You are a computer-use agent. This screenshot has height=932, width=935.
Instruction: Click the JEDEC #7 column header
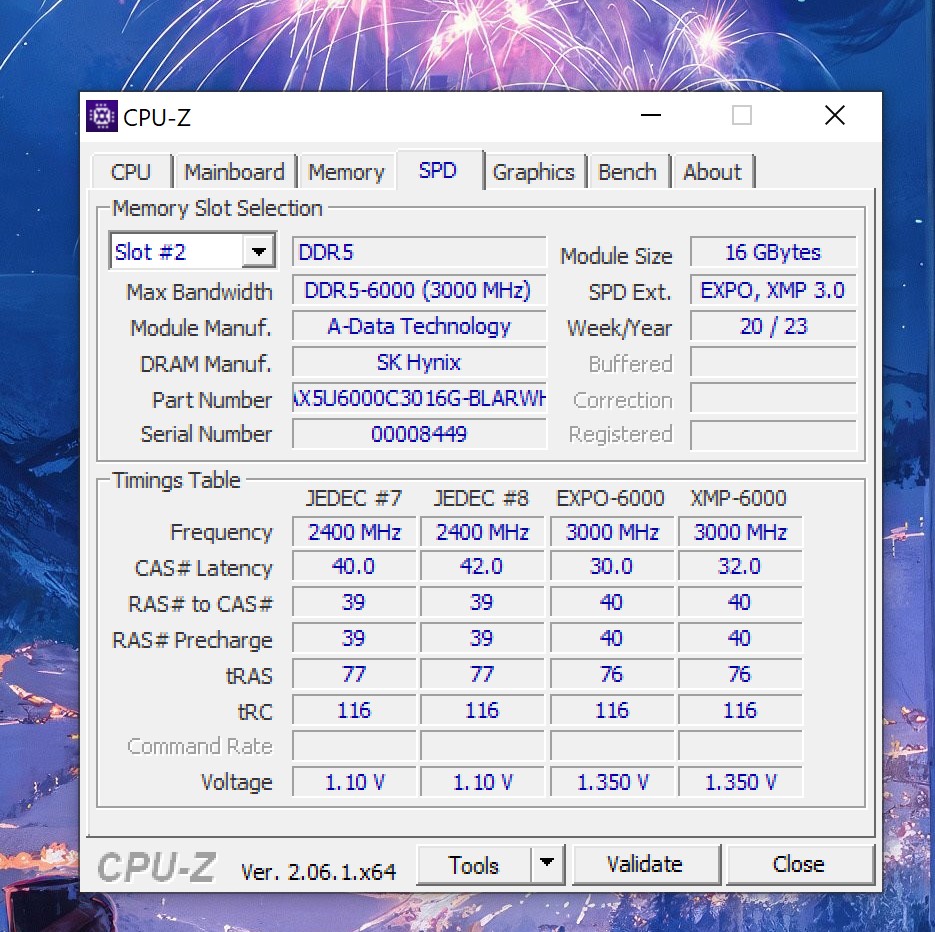[354, 498]
